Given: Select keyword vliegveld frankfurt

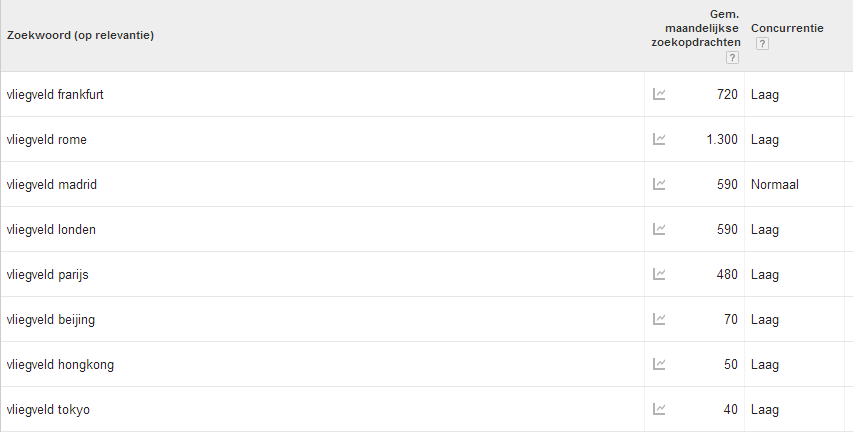Looking at the screenshot, I should [55, 95].
